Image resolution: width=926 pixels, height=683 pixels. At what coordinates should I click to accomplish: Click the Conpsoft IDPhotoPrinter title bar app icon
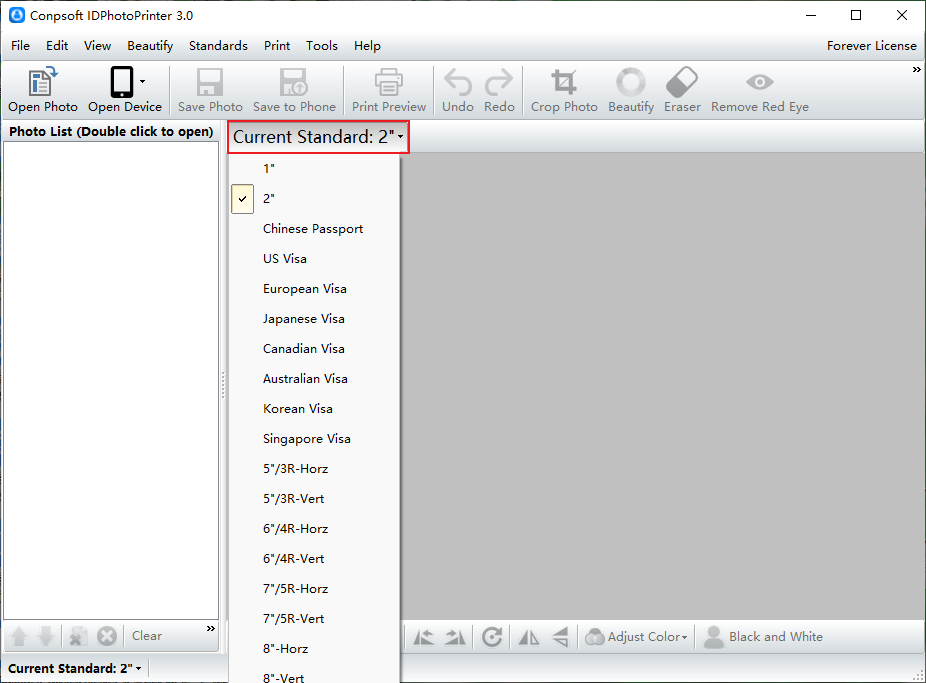(17, 15)
